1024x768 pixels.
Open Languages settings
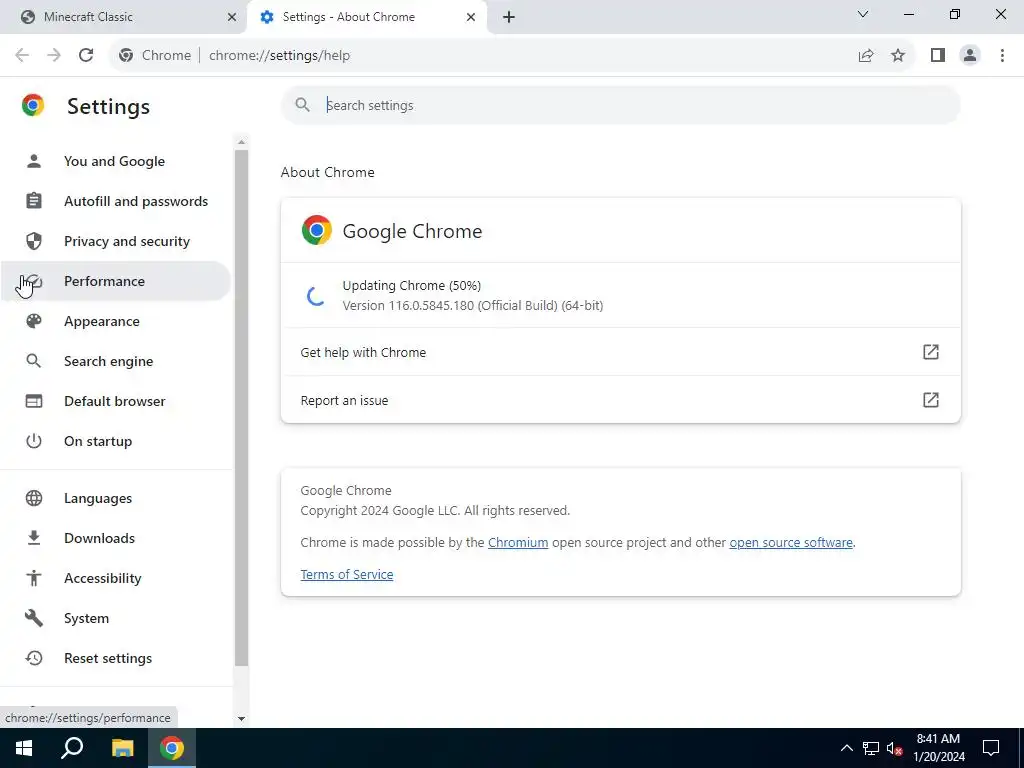pos(116,498)
